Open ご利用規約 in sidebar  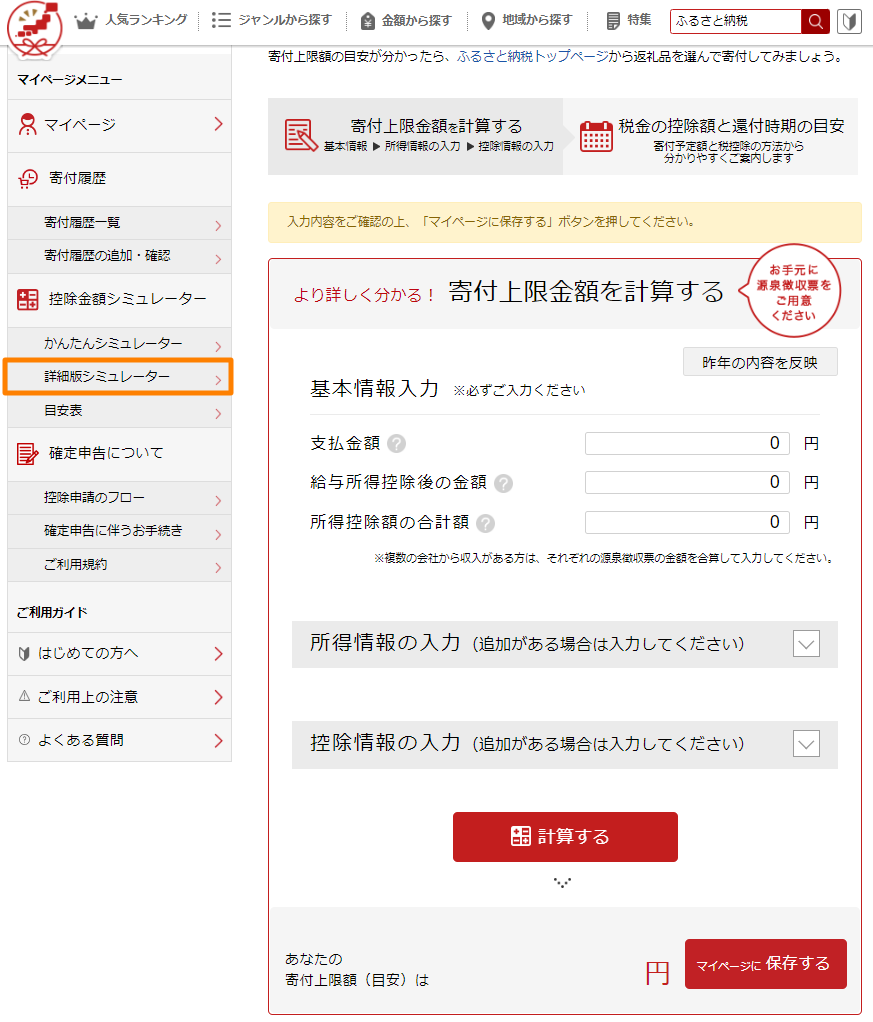click(x=119, y=565)
